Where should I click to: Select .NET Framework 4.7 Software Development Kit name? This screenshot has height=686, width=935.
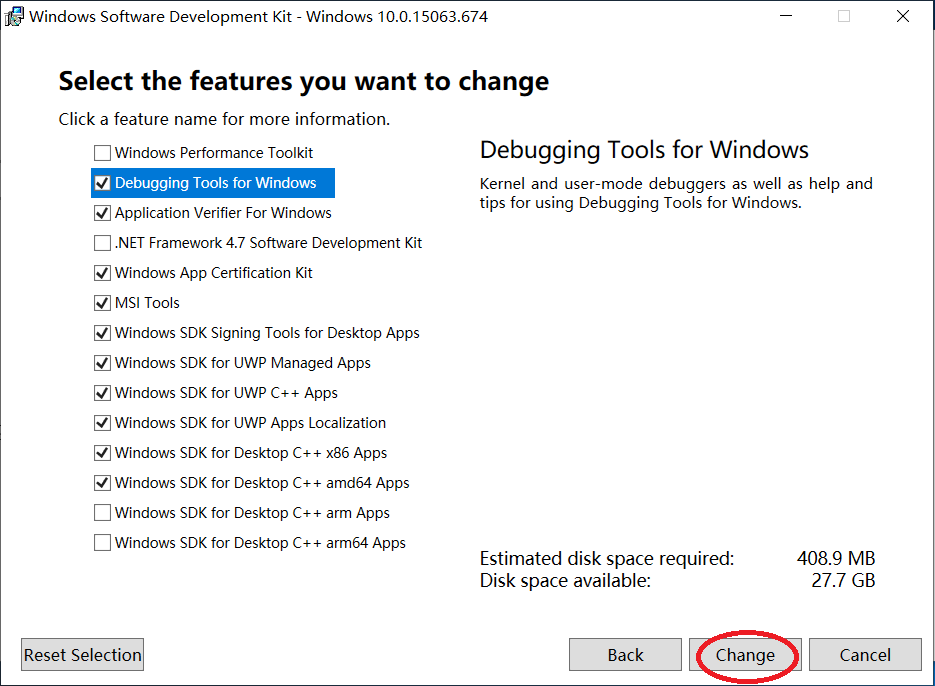[x=268, y=243]
